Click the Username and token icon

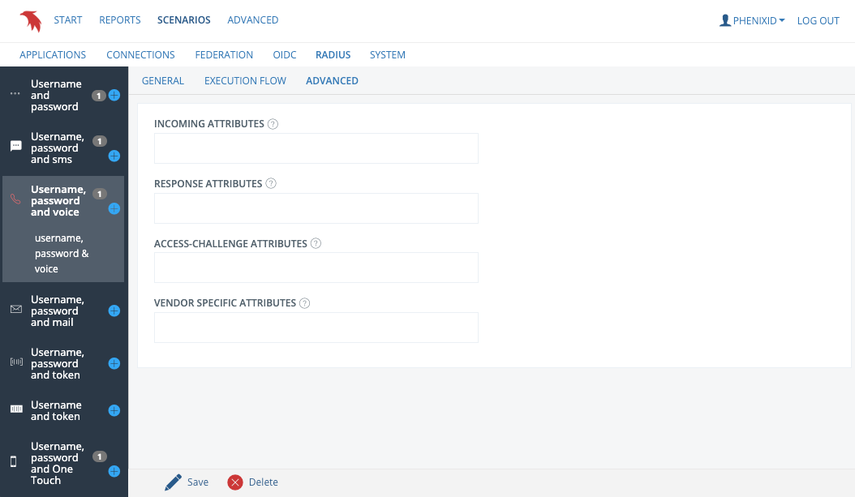coord(16,409)
